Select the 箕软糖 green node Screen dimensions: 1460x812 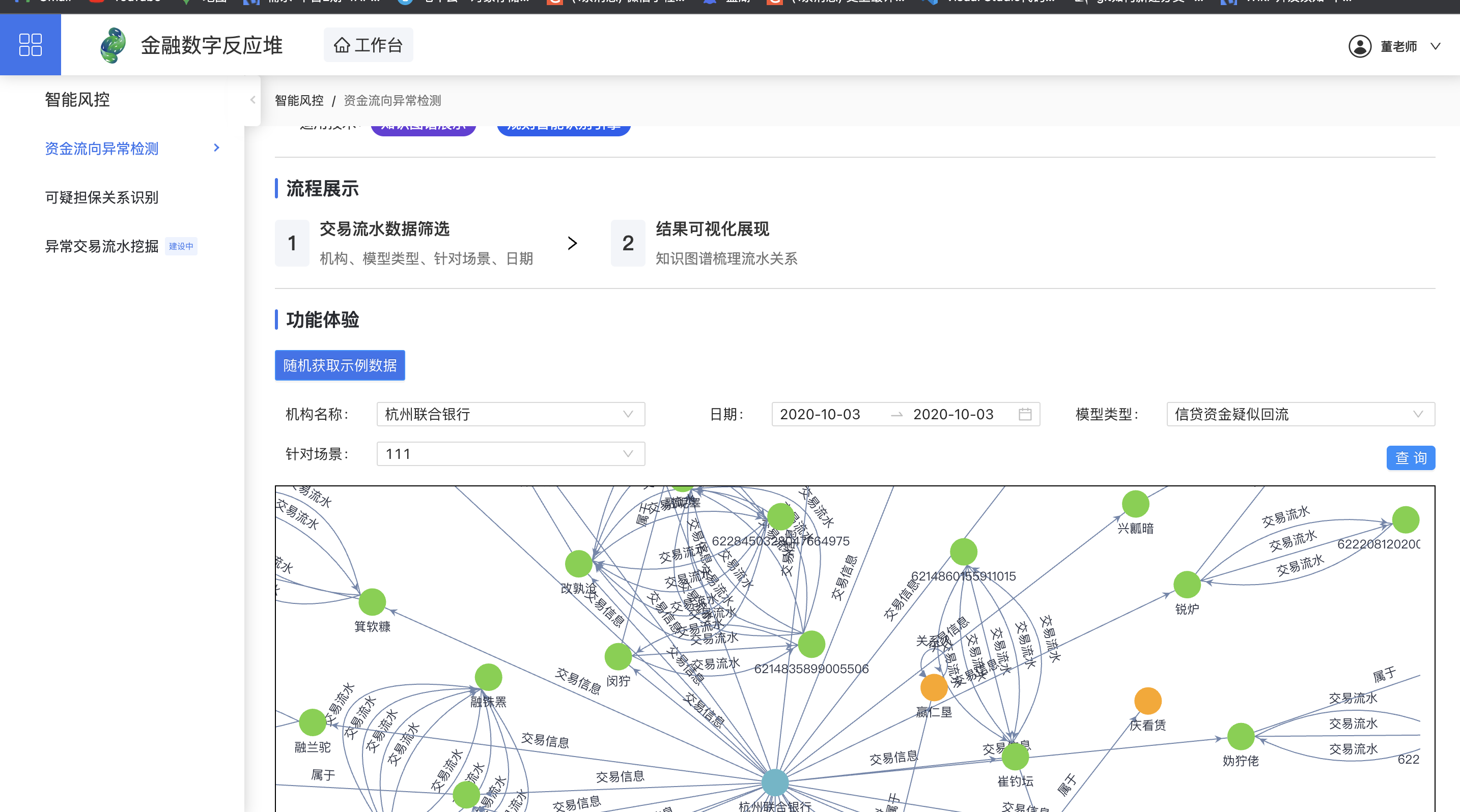point(372,601)
